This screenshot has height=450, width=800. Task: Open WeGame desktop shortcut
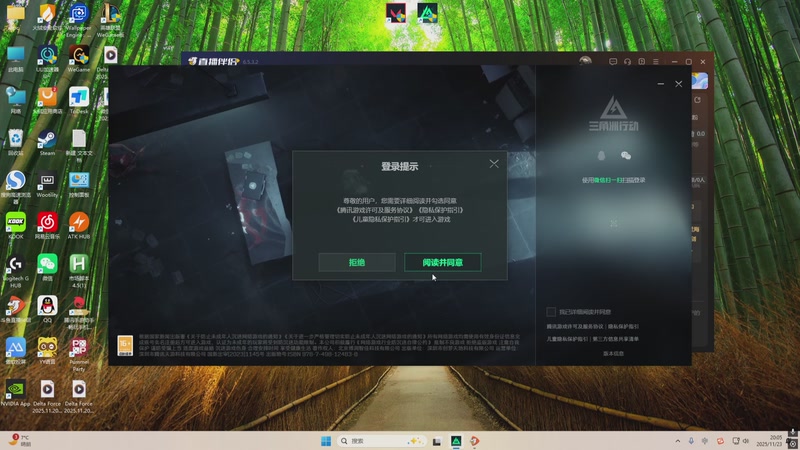pyautogui.click(x=79, y=59)
